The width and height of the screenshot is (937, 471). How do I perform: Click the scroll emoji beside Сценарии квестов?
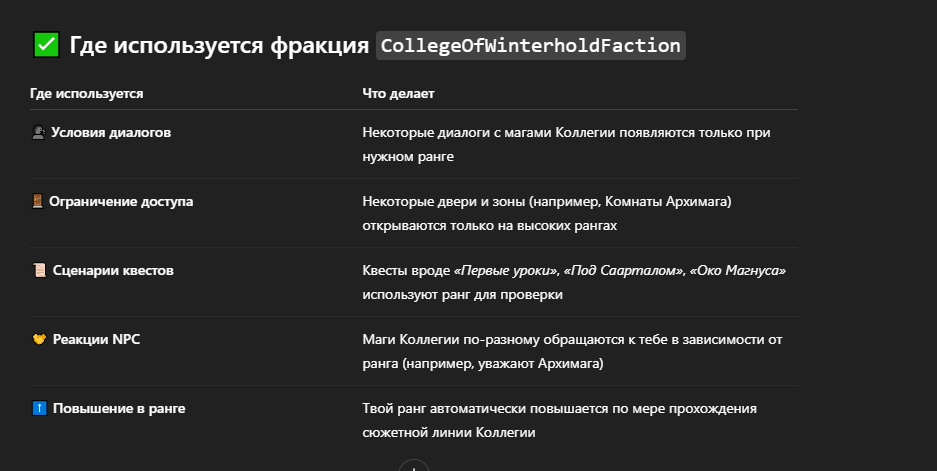click(38, 270)
